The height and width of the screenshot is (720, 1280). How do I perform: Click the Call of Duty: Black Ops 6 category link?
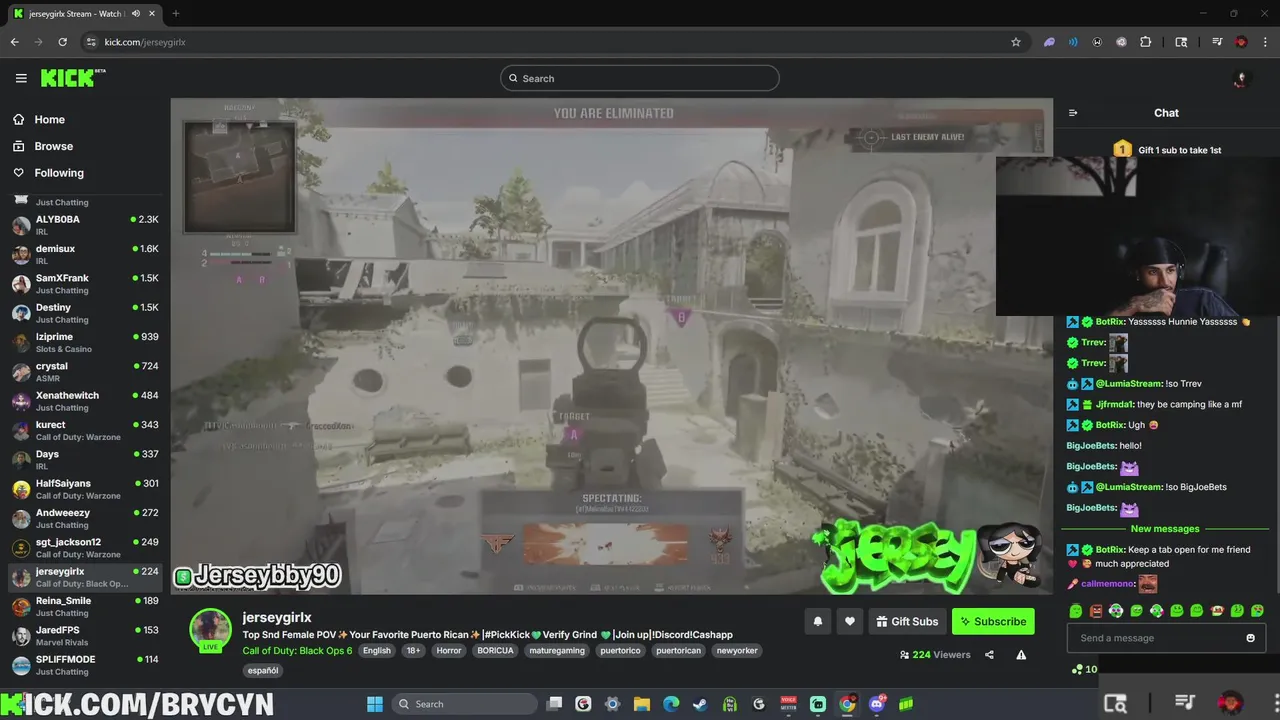(297, 650)
